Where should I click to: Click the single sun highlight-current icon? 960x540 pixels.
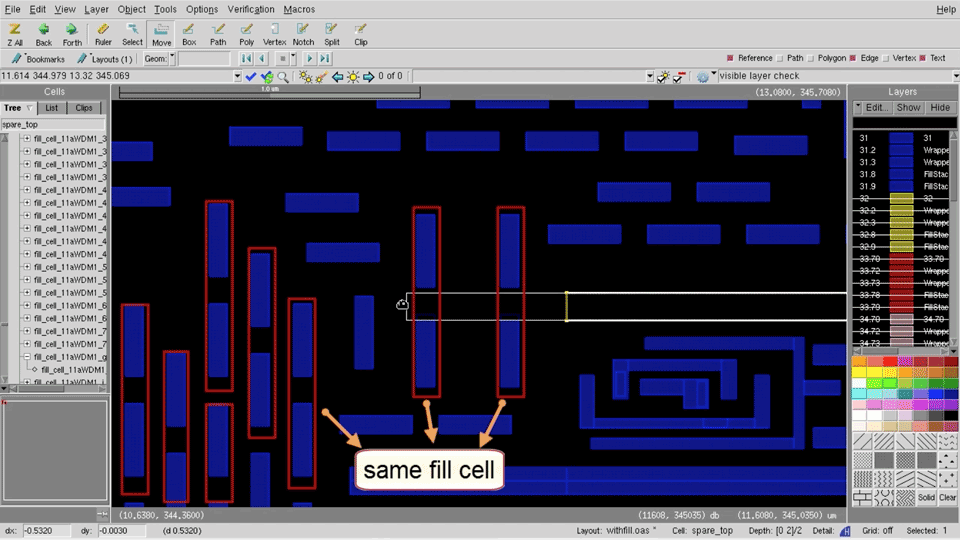(x=353, y=77)
